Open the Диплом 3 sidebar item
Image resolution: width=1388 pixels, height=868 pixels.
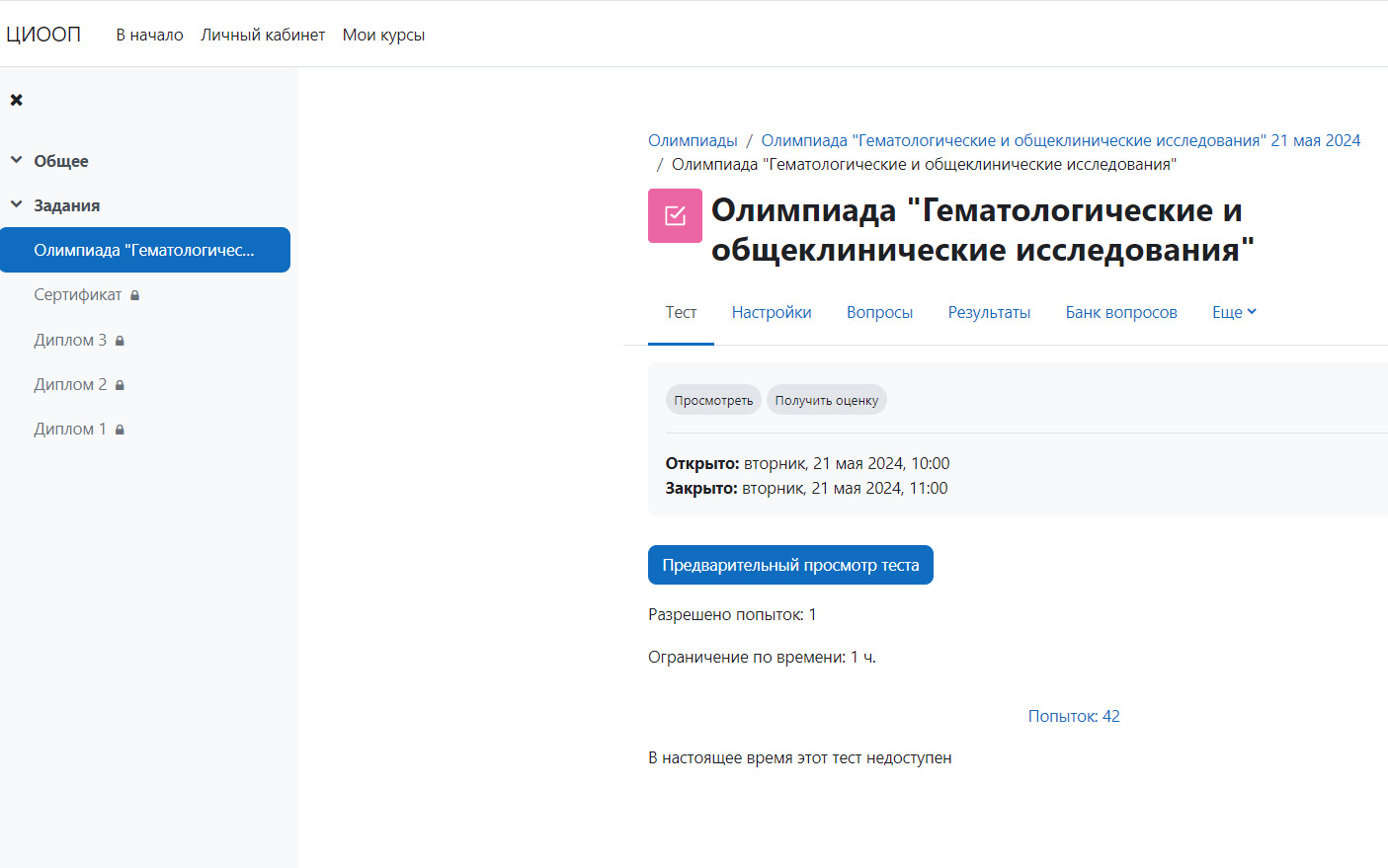click(x=70, y=340)
